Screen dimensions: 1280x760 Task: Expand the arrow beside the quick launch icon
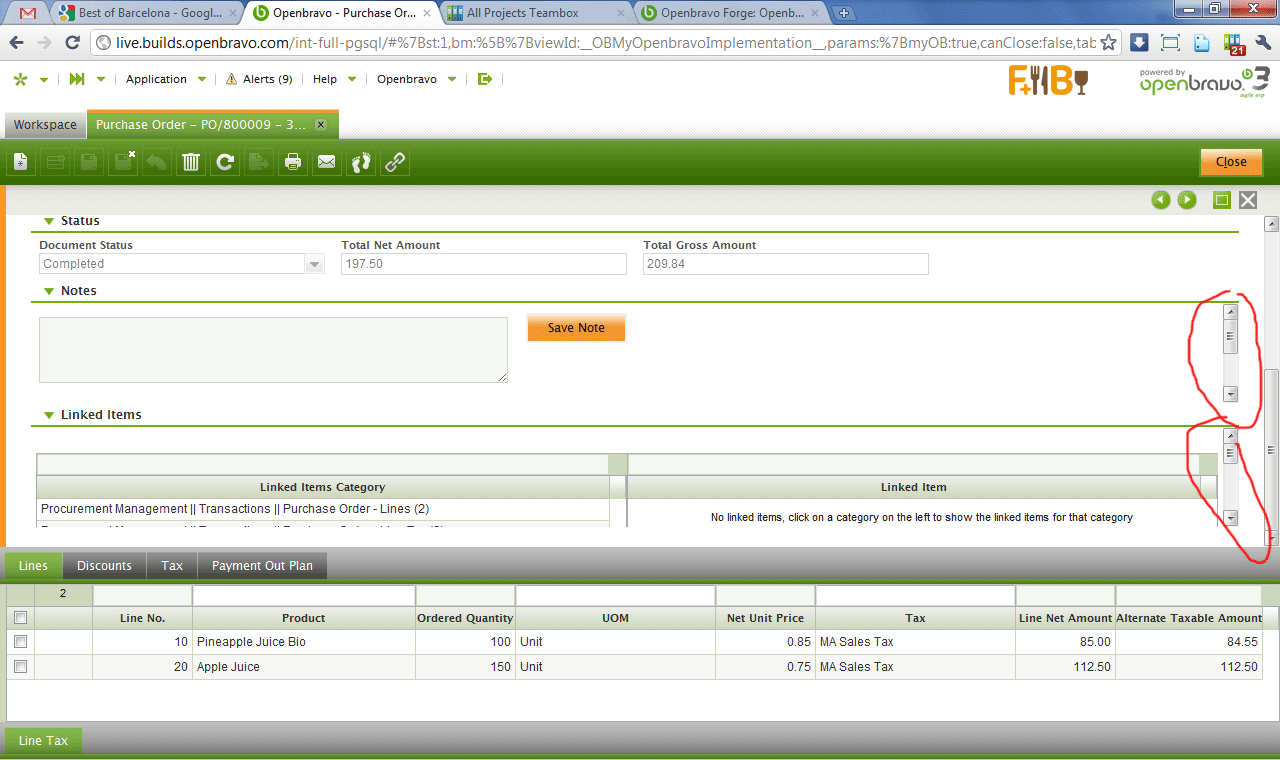tap(103, 80)
